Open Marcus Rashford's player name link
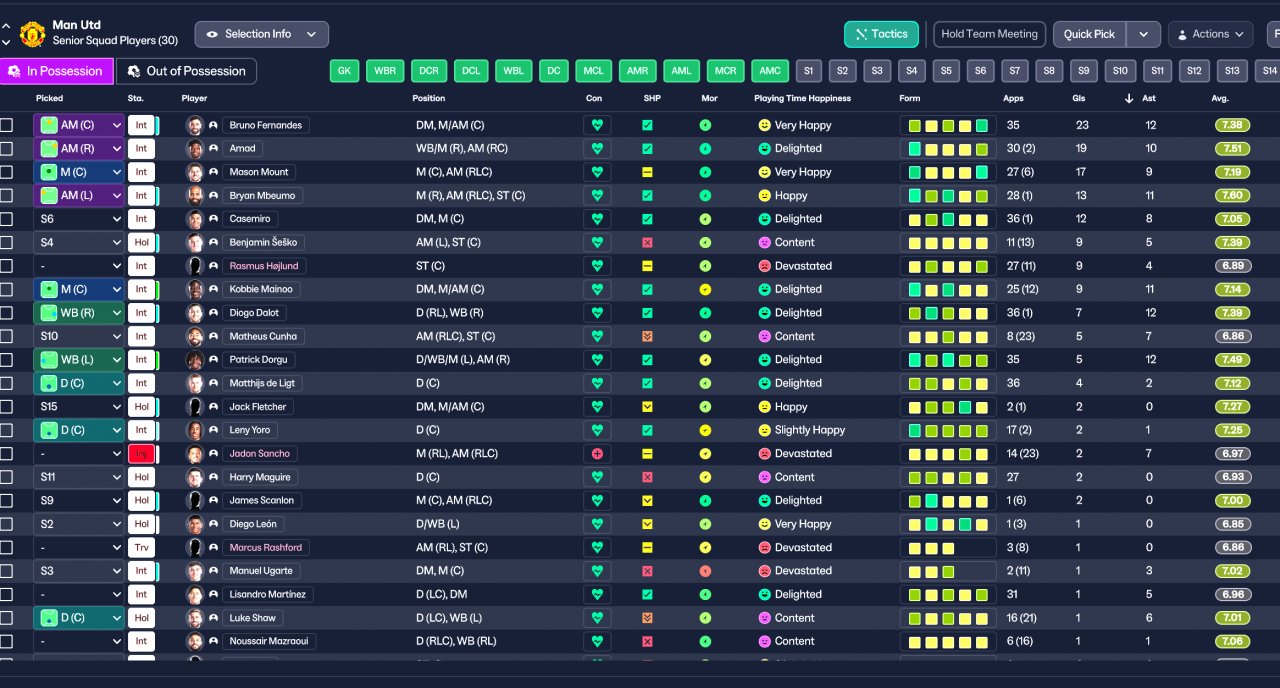Image resolution: width=1280 pixels, height=688 pixels. [265, 547]
